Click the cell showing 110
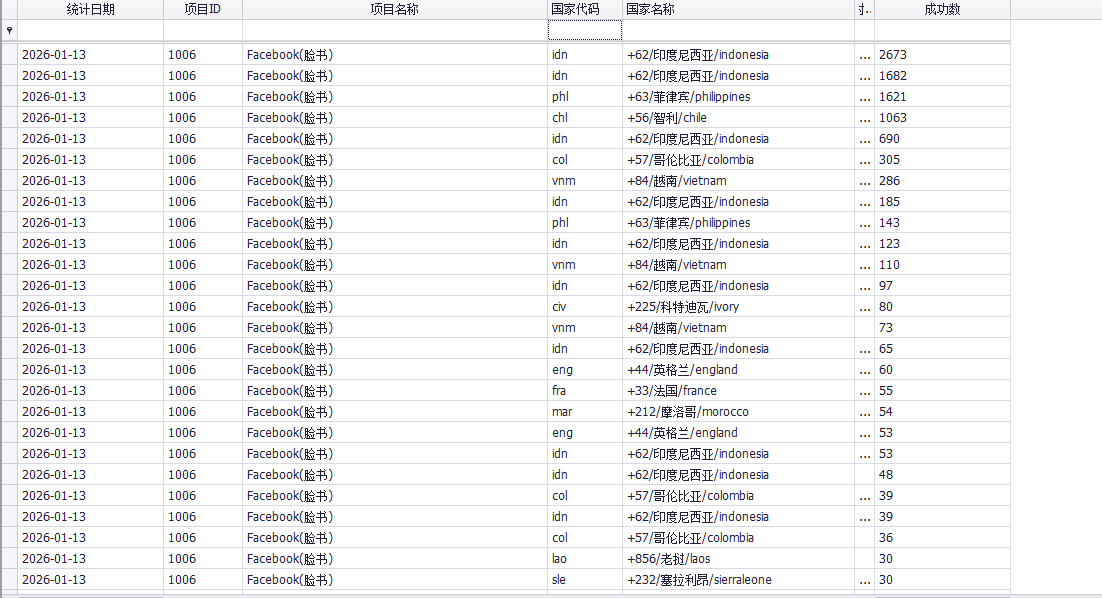 click(942, 265)
